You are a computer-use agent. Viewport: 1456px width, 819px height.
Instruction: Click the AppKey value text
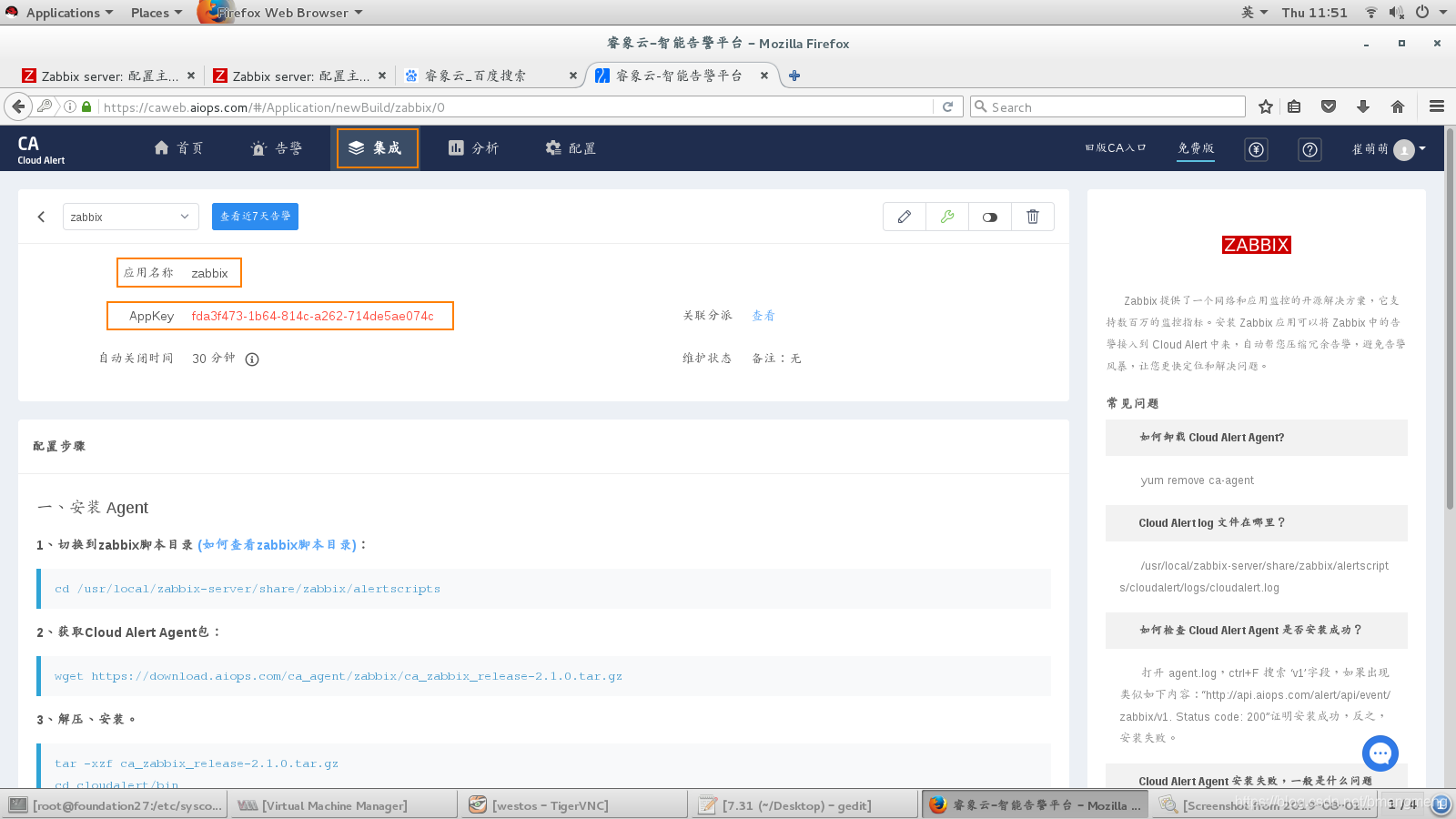312,316
